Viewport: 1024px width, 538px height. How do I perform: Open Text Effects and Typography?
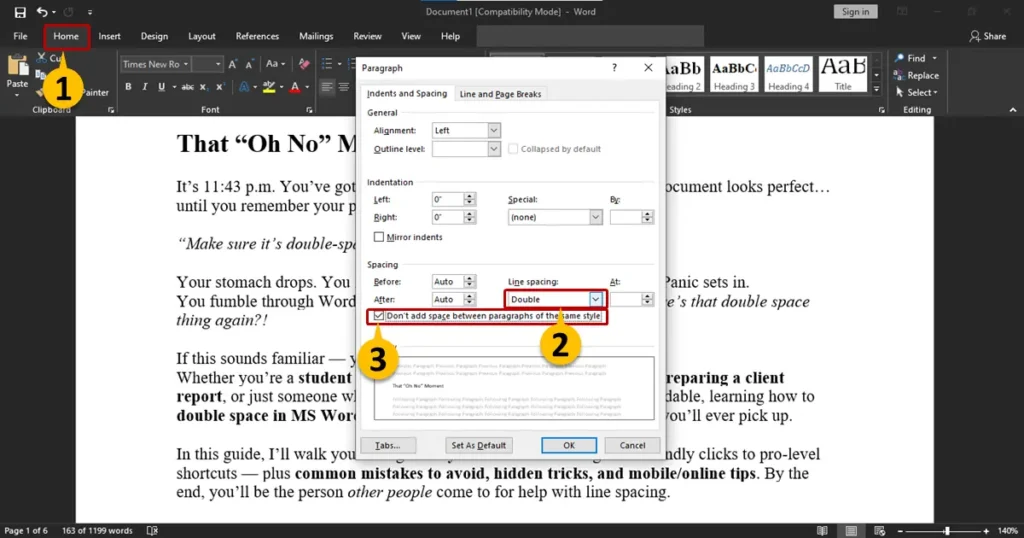[244, 87]
